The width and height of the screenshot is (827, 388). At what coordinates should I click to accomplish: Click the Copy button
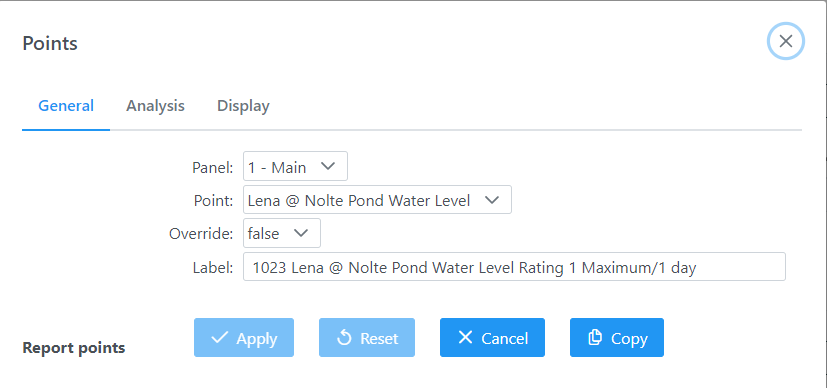click(x=617, y=337)
